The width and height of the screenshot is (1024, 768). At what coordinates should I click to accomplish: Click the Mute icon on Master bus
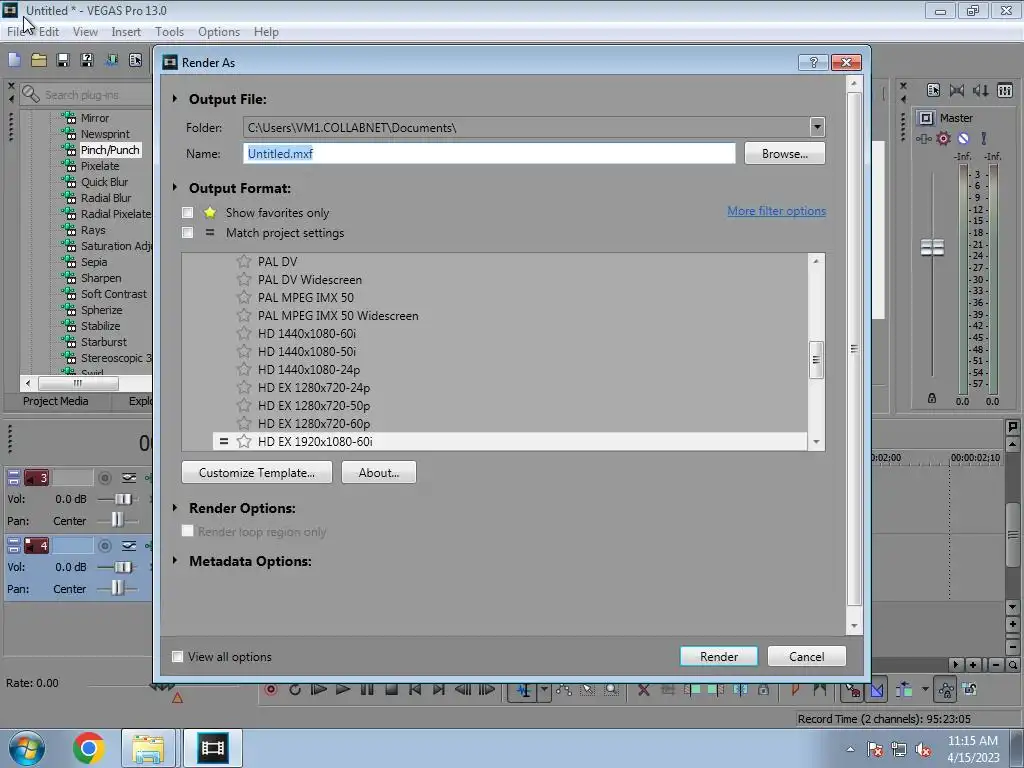(963, 138)
